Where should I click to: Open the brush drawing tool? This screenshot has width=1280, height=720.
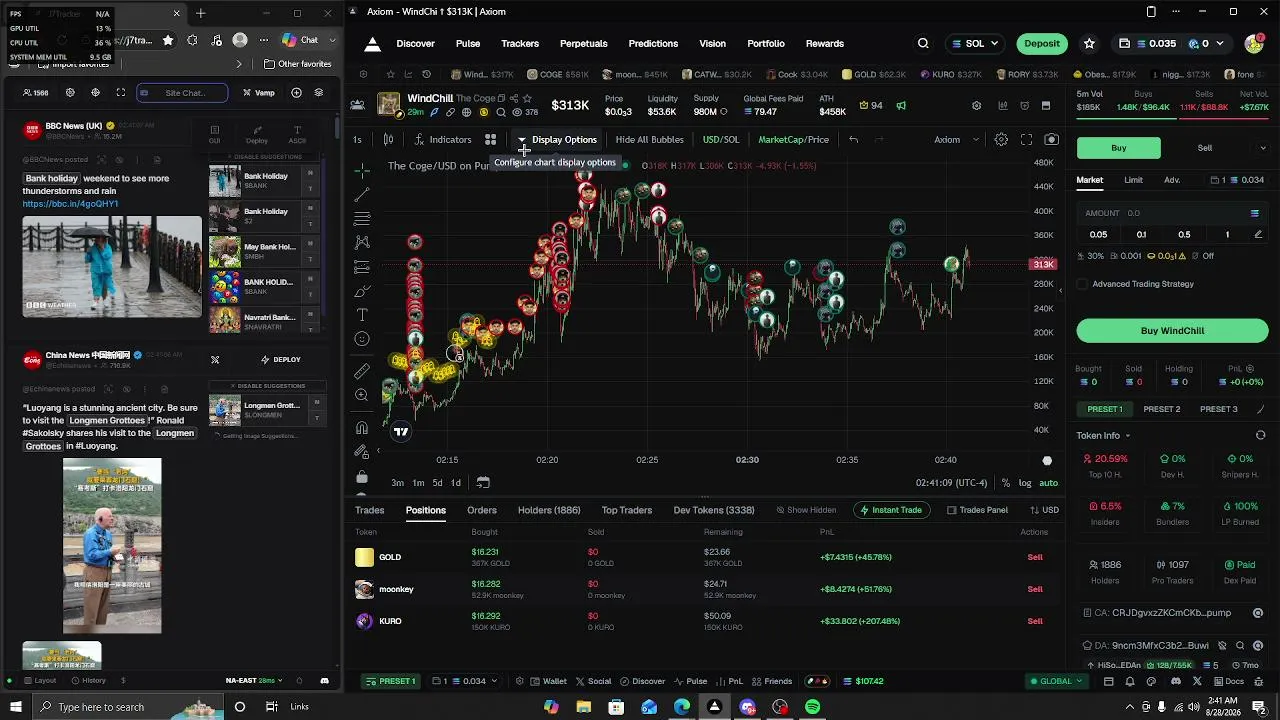tap(362, 291)
